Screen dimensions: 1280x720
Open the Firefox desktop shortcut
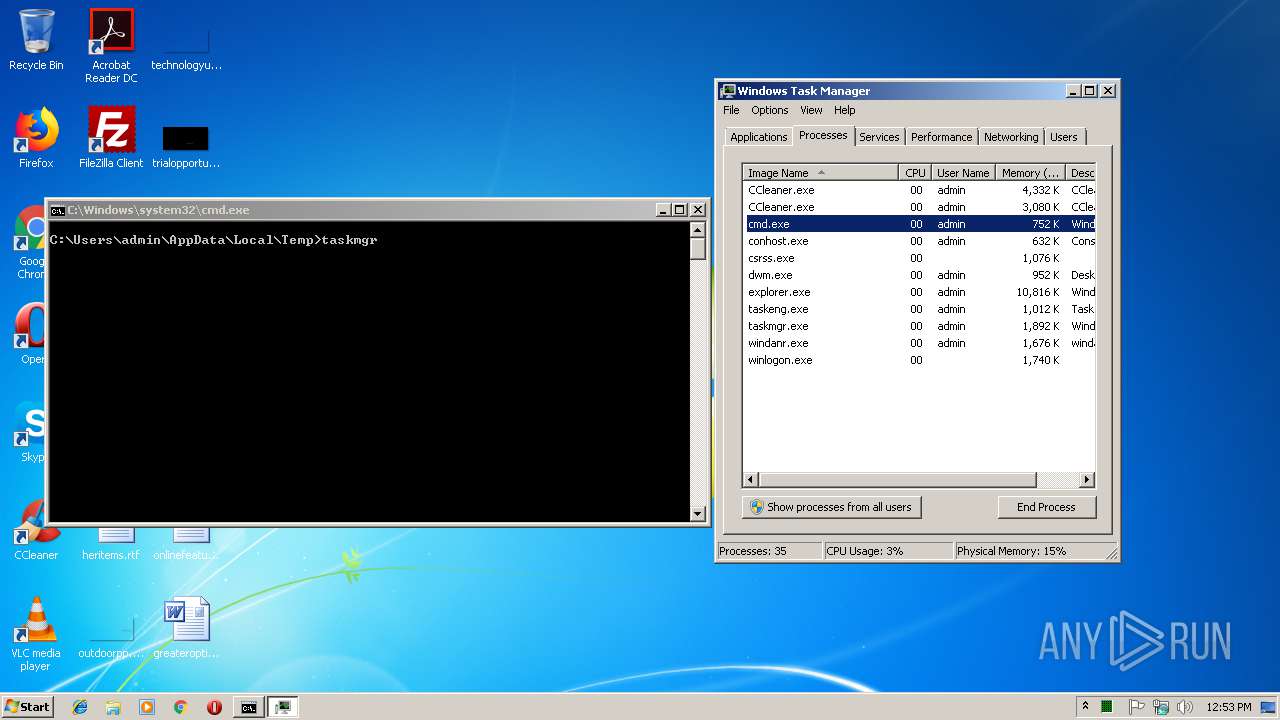pyautogui.click(x=36, y=138)
